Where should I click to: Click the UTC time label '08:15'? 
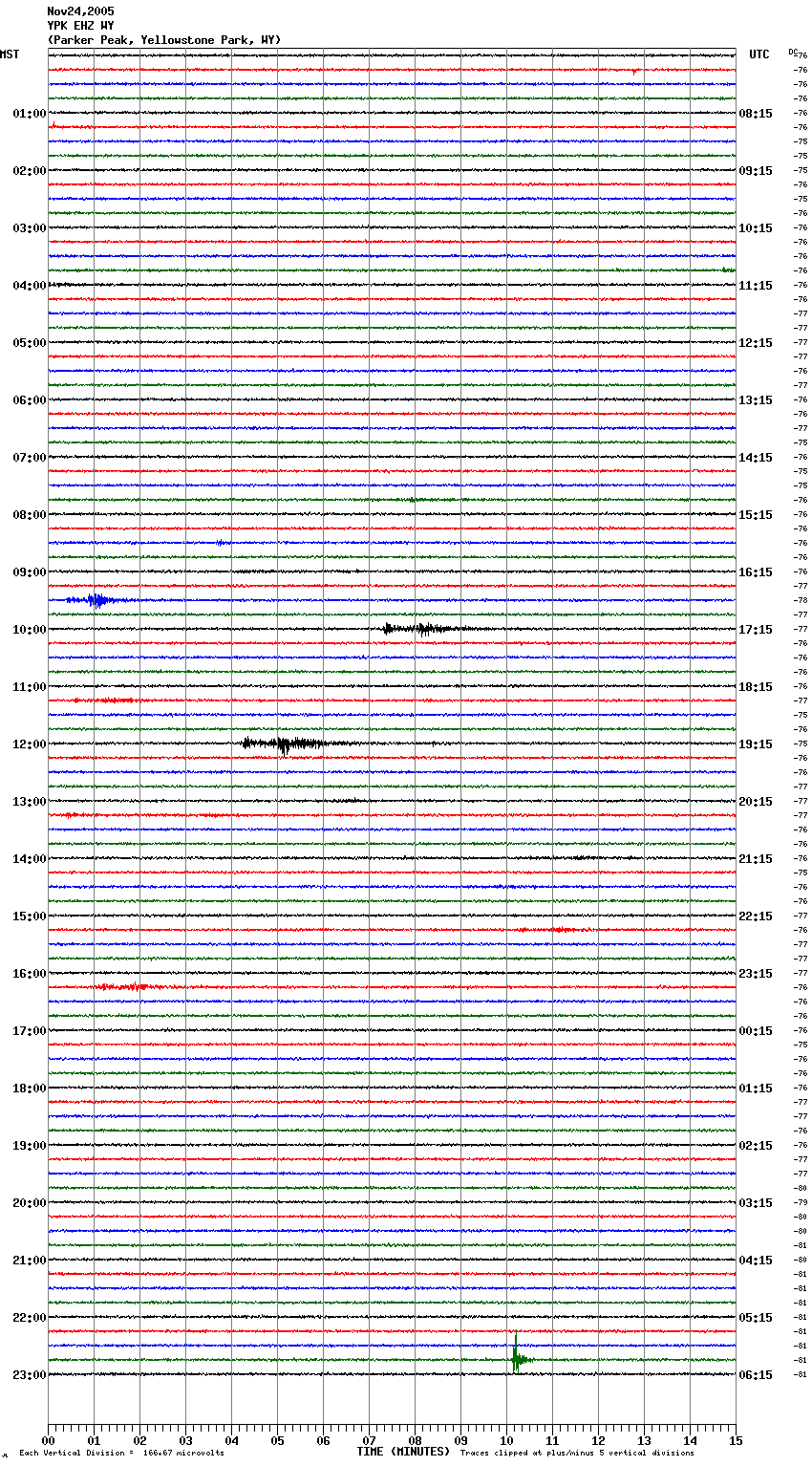(756, 114)
